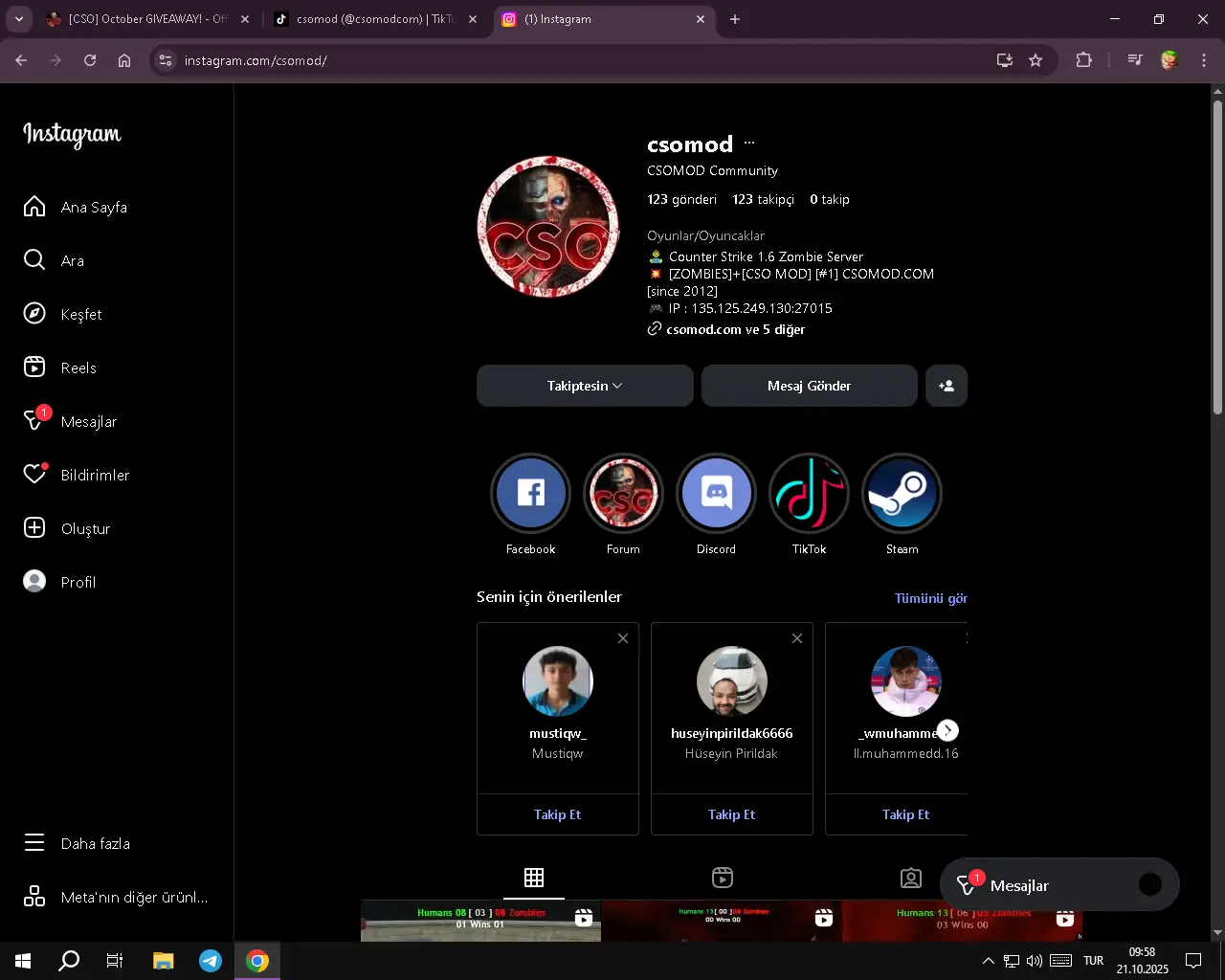
Task: Open the Facebook story highlight
Action: click(x=530, y=494)
